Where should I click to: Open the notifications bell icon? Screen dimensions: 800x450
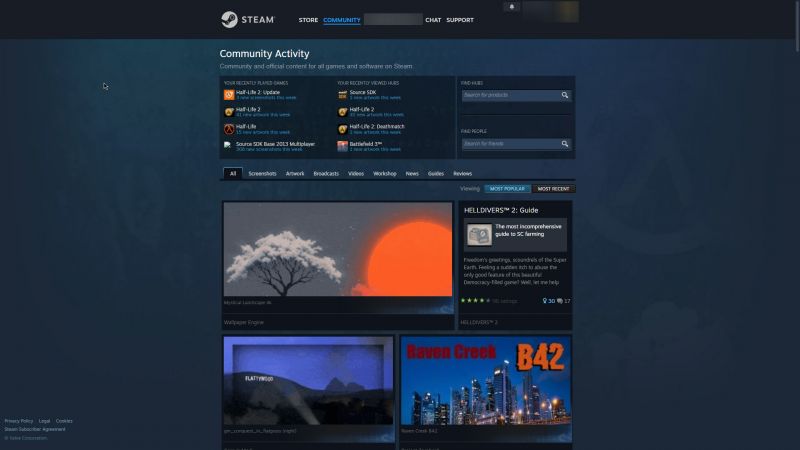[512, 7]
